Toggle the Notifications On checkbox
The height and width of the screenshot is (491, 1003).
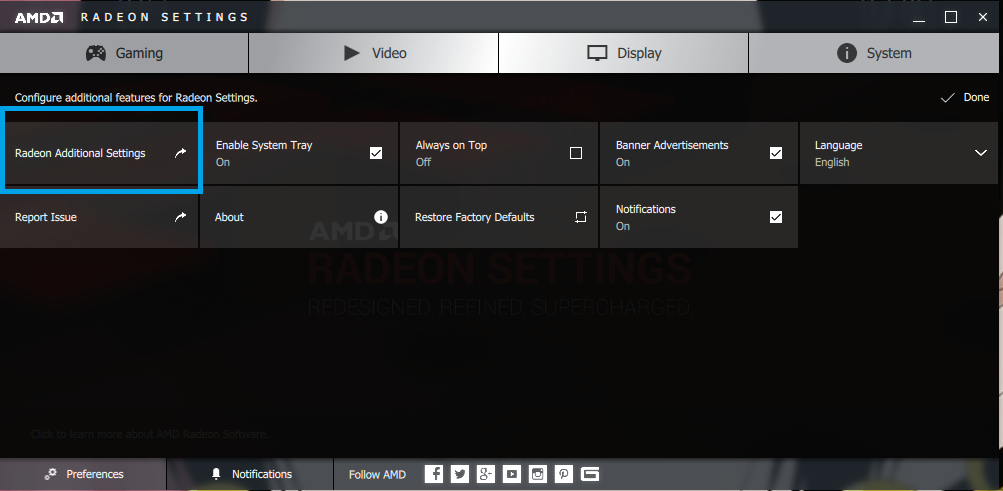tap(776, 217)
